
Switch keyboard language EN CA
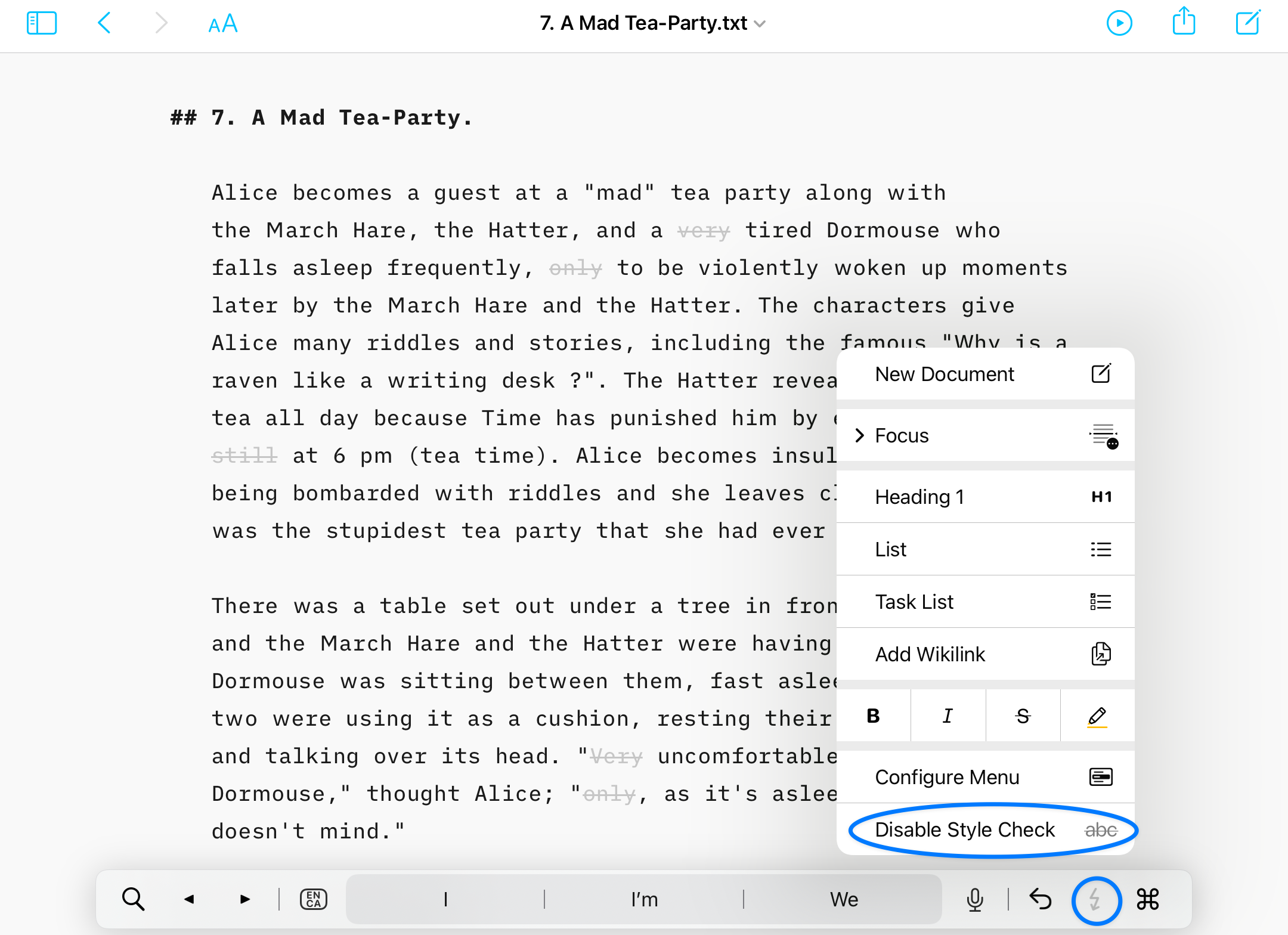(x=314, y=899)
